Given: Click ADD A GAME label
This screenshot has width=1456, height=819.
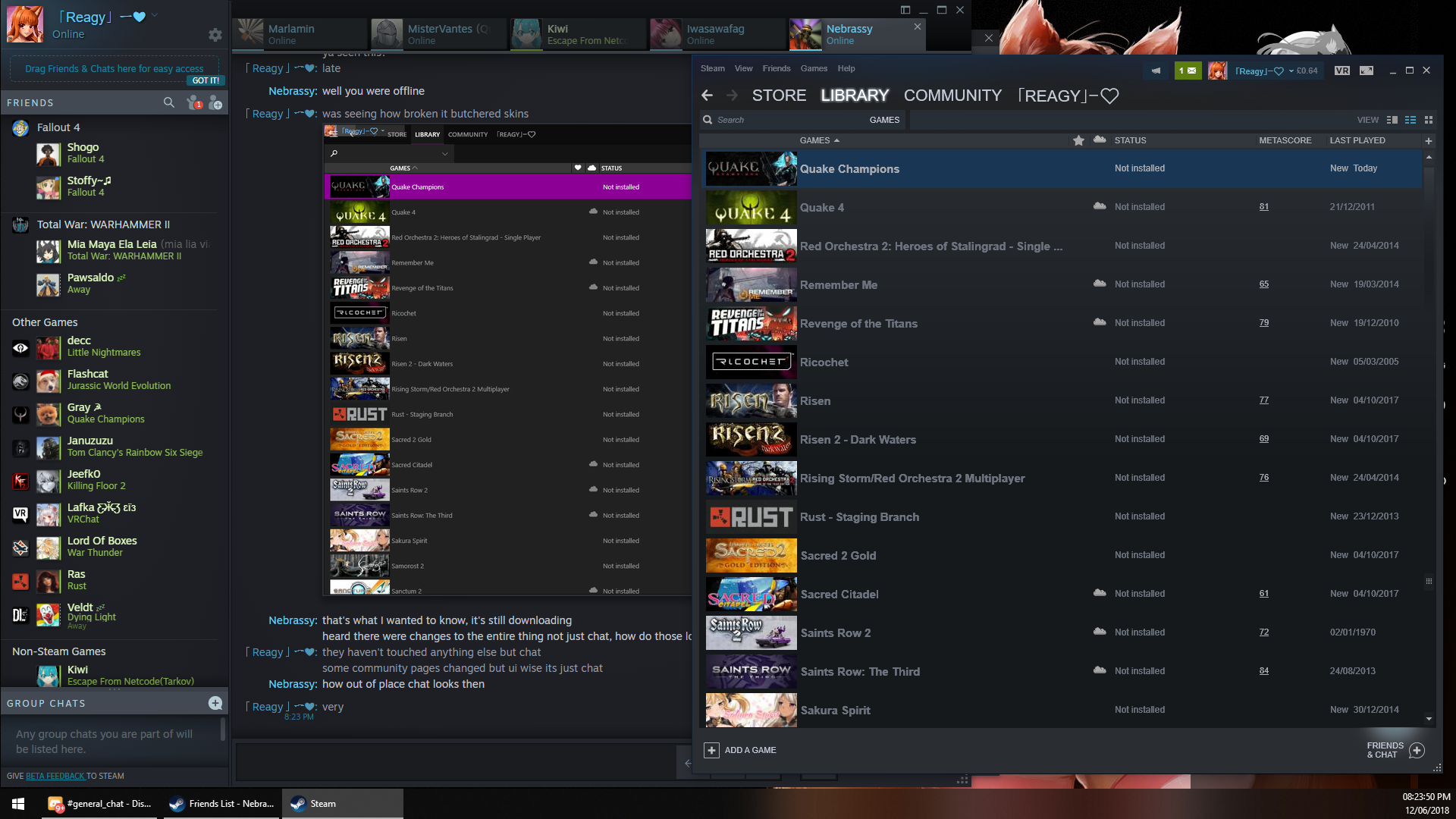Looking at the screenshot, I should point(750,750).
